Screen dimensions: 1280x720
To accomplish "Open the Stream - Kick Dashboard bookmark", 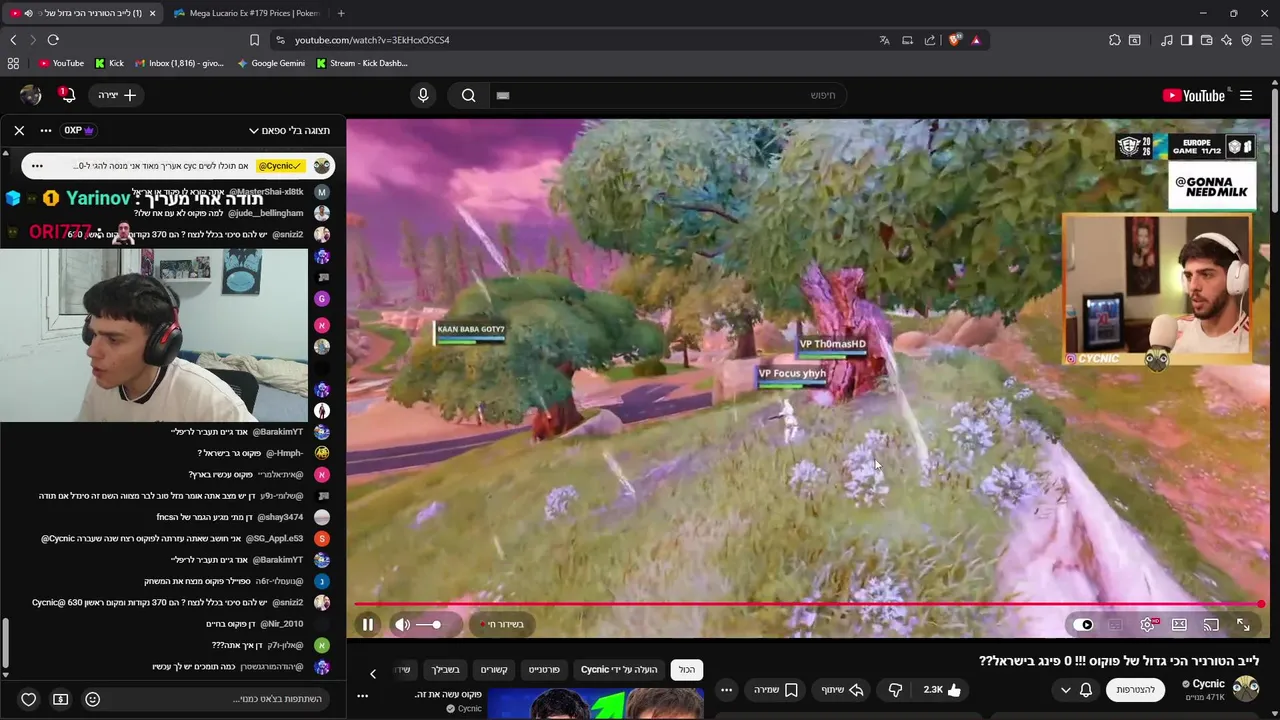I will coord(362,63).
